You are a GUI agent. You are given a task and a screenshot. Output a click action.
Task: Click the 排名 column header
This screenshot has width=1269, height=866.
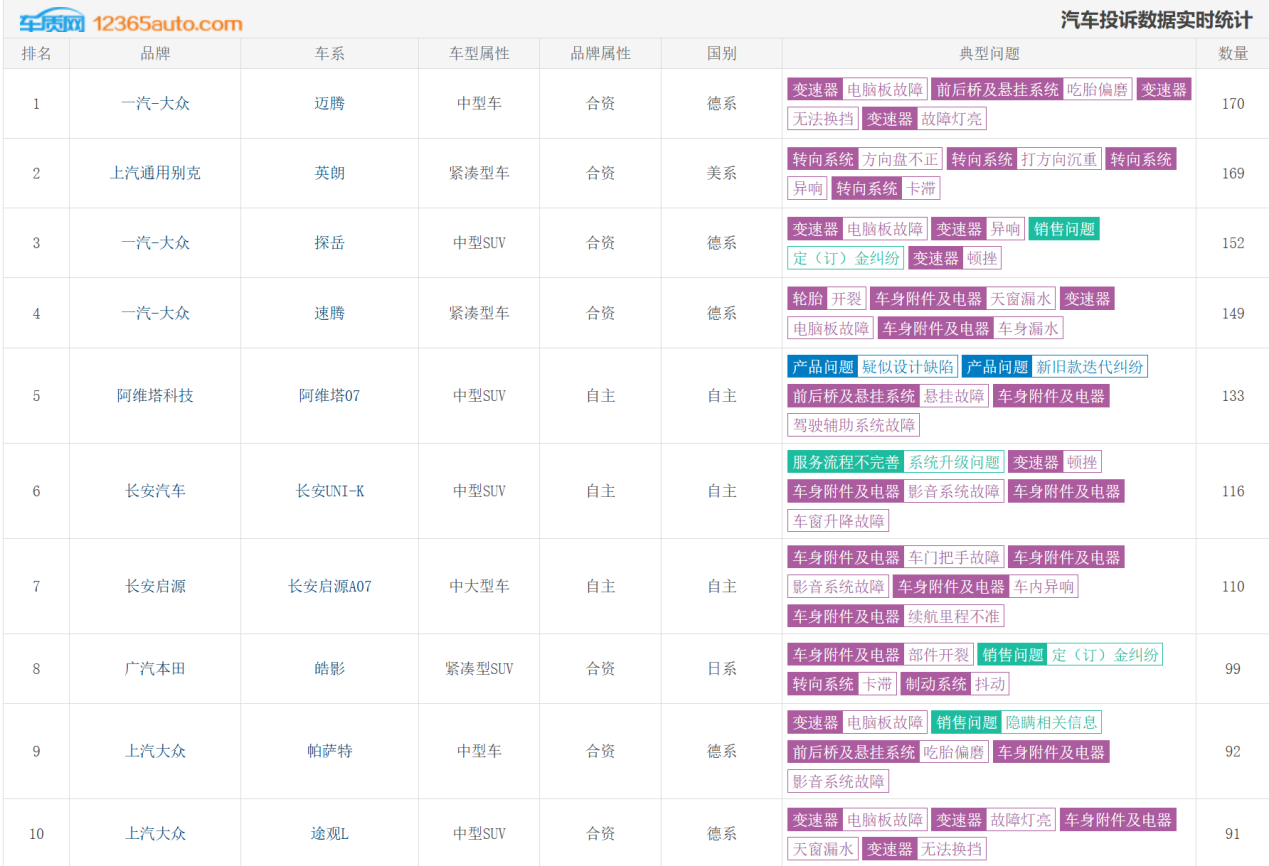pos(36,54)
